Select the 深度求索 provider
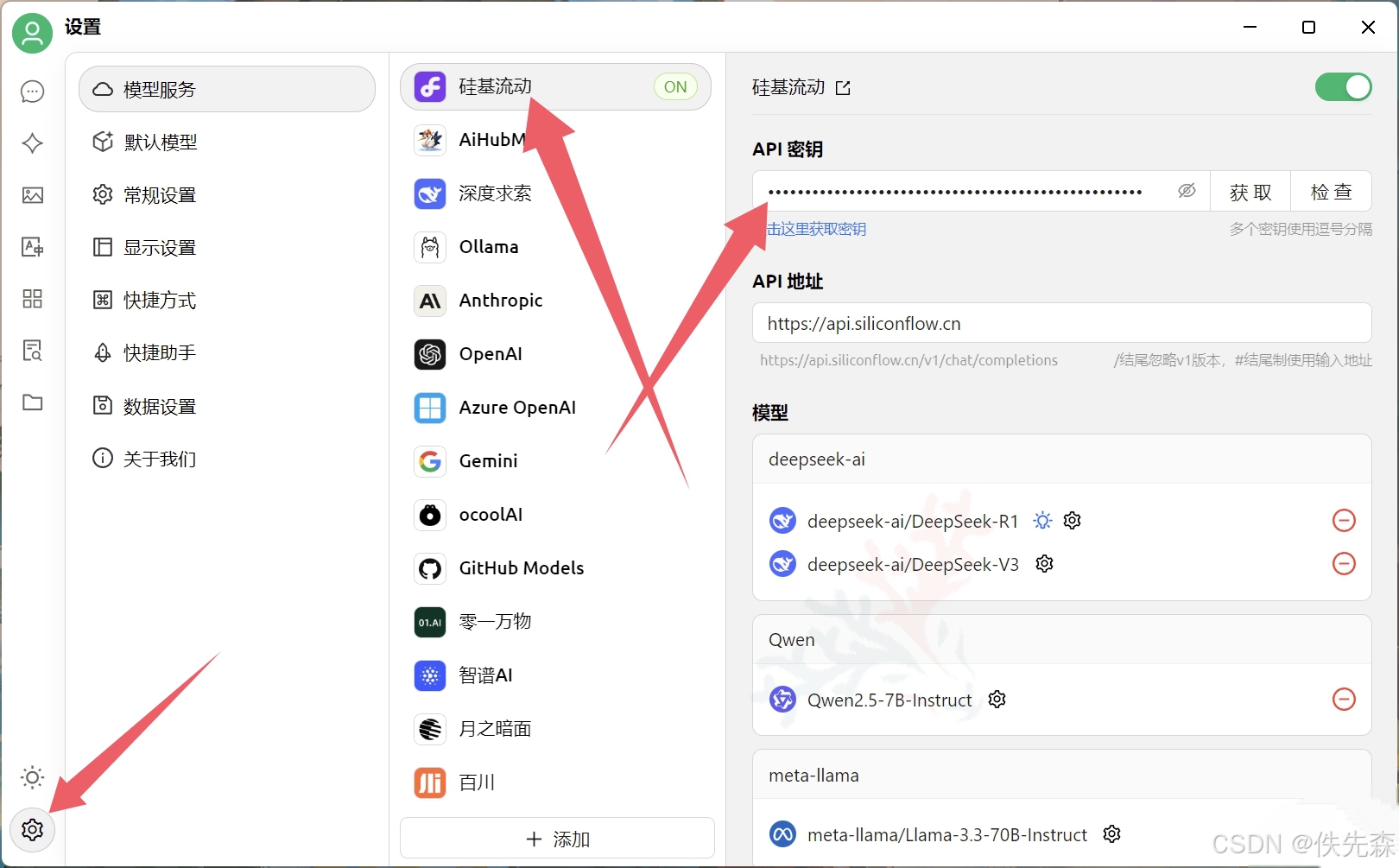1399x868 pixels. pyautogui.click(x=555, y=193)
